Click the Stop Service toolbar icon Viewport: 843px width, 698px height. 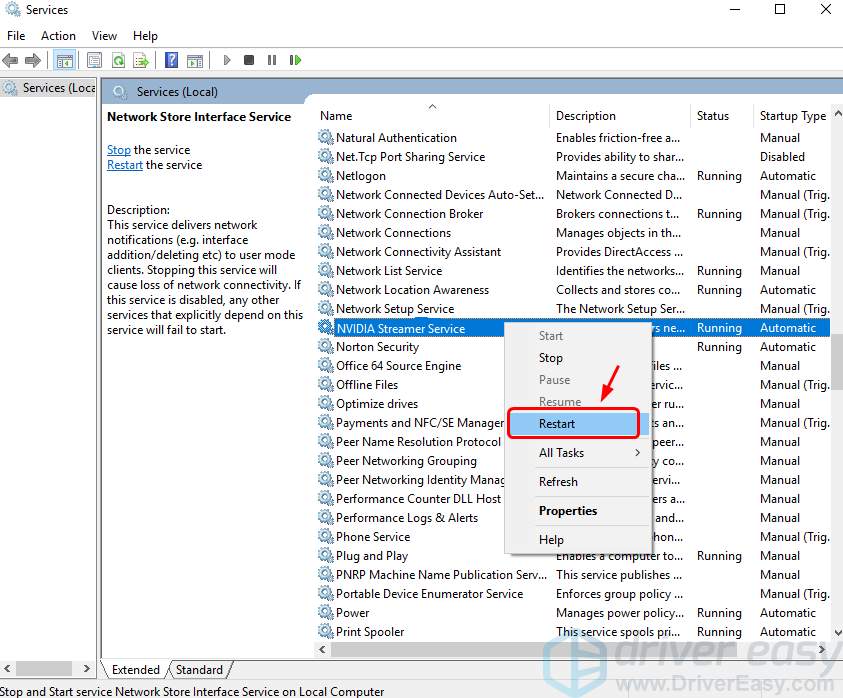[x=251, y=60]
